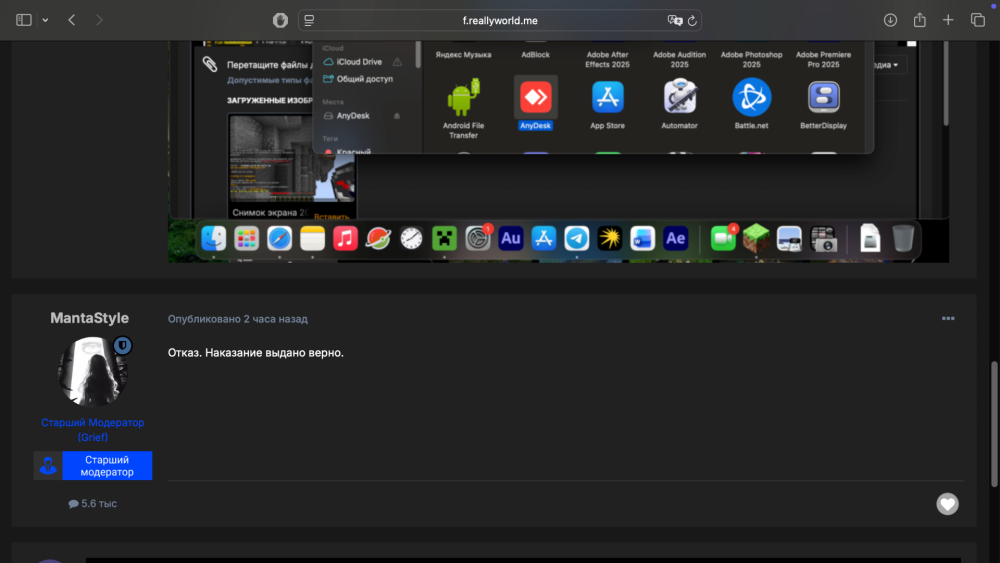The height and width of the screenshot is (563, 1000).
Task: Click the blue Старший модератор rank badge
Action: [93, 465]
